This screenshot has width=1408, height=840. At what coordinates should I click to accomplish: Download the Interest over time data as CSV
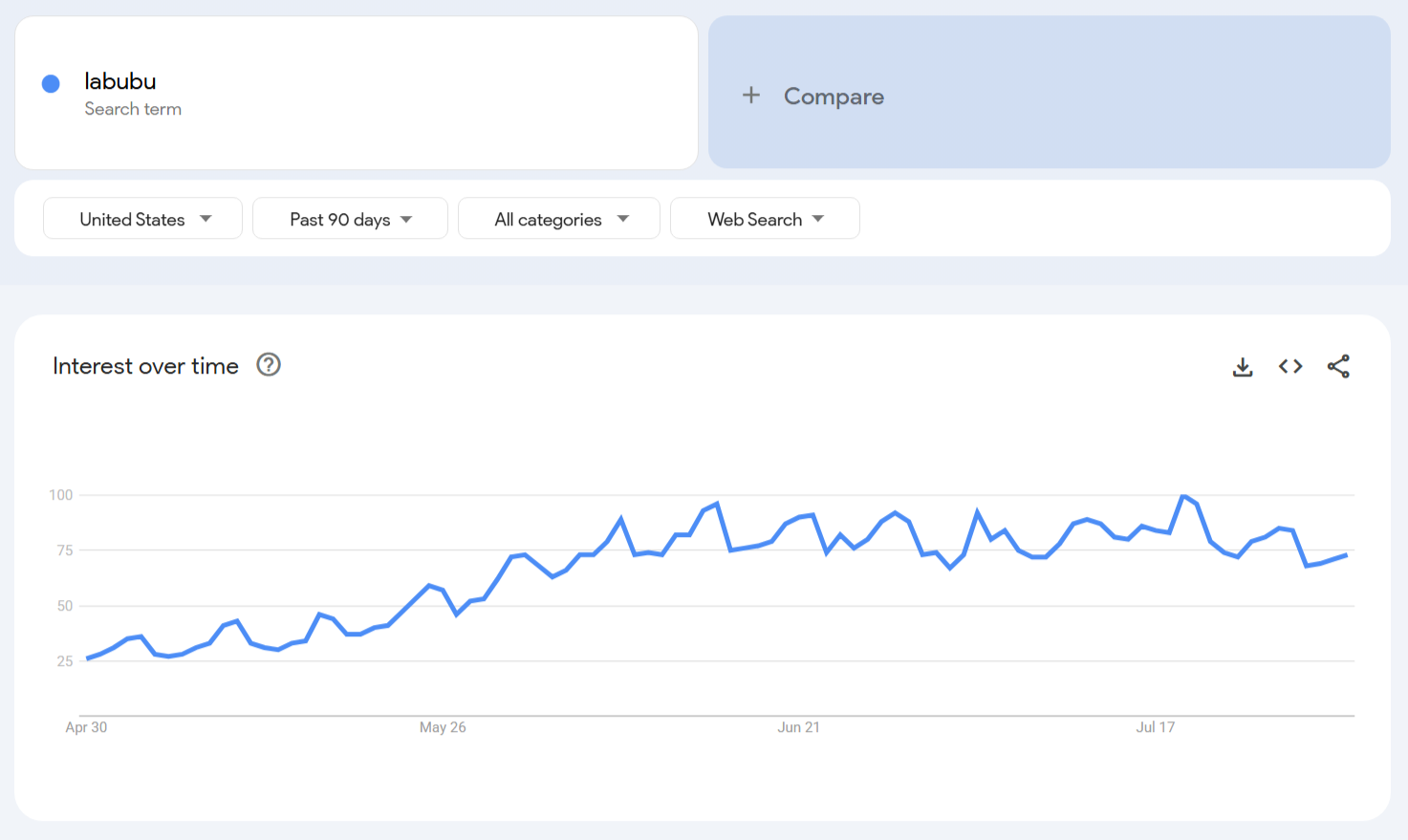1242,366
